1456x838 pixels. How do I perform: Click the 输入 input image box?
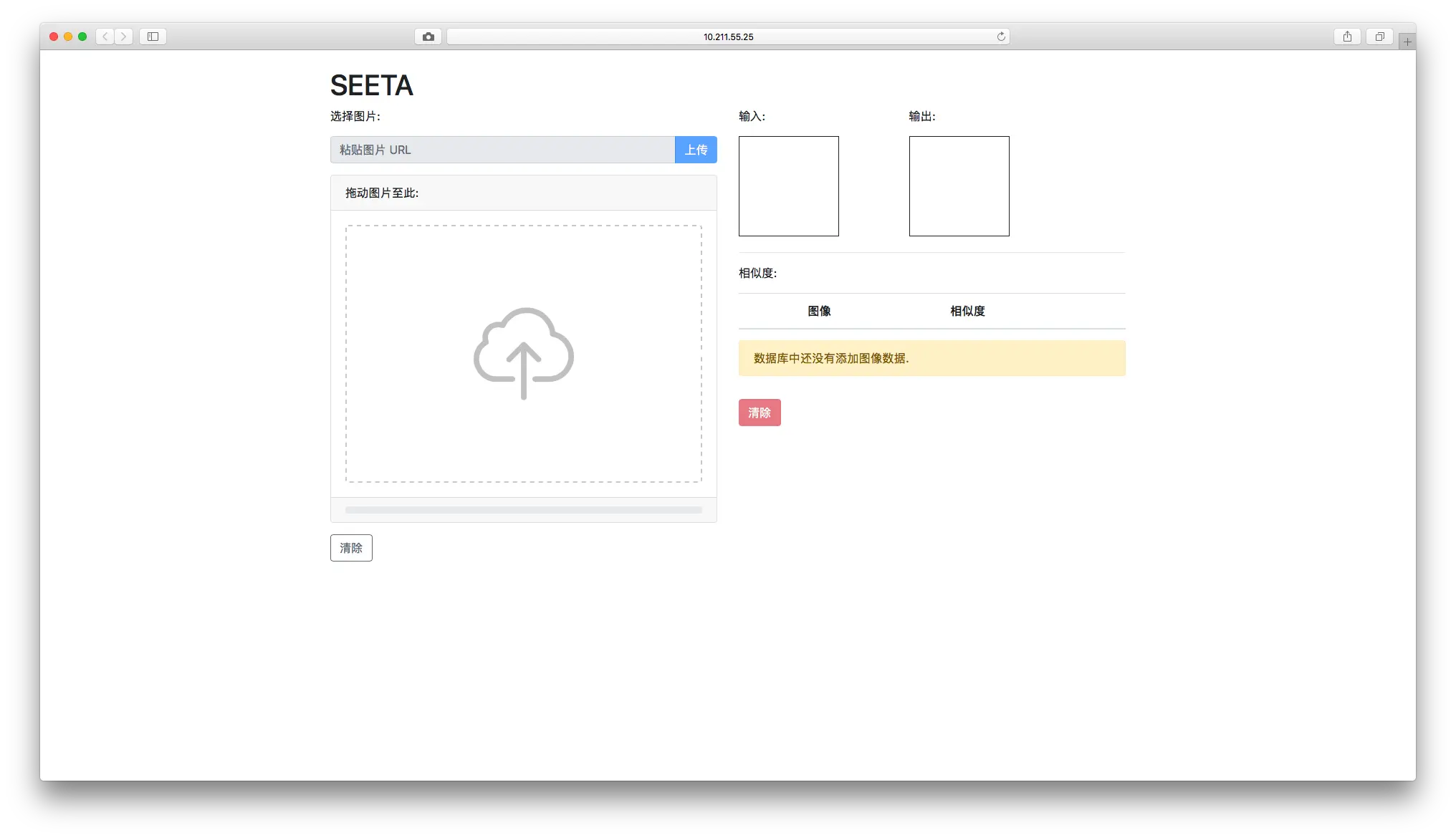coord(788,186)
